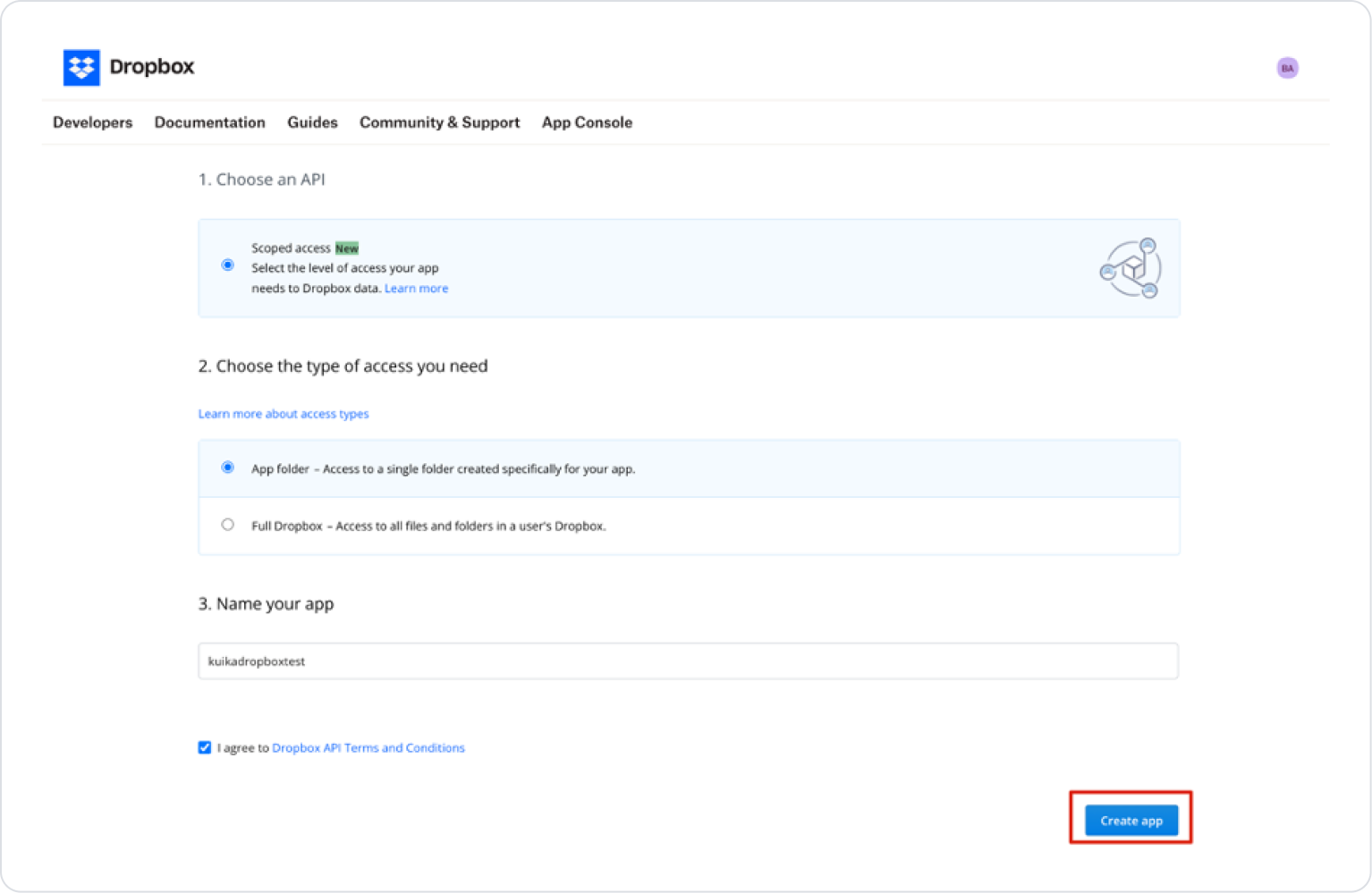Focus the app name input field
Screen dimensions: 1372x893
tap(688, 661)
